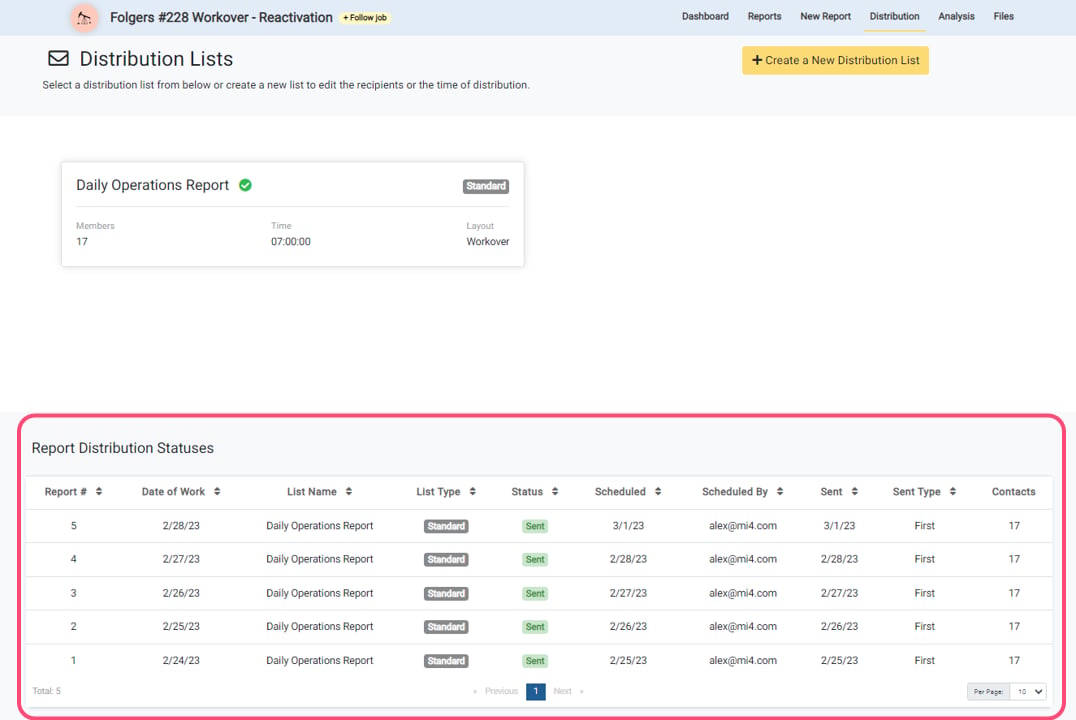
Task: Click the Members value 17 on card
Action: click(x=82, y=242)
